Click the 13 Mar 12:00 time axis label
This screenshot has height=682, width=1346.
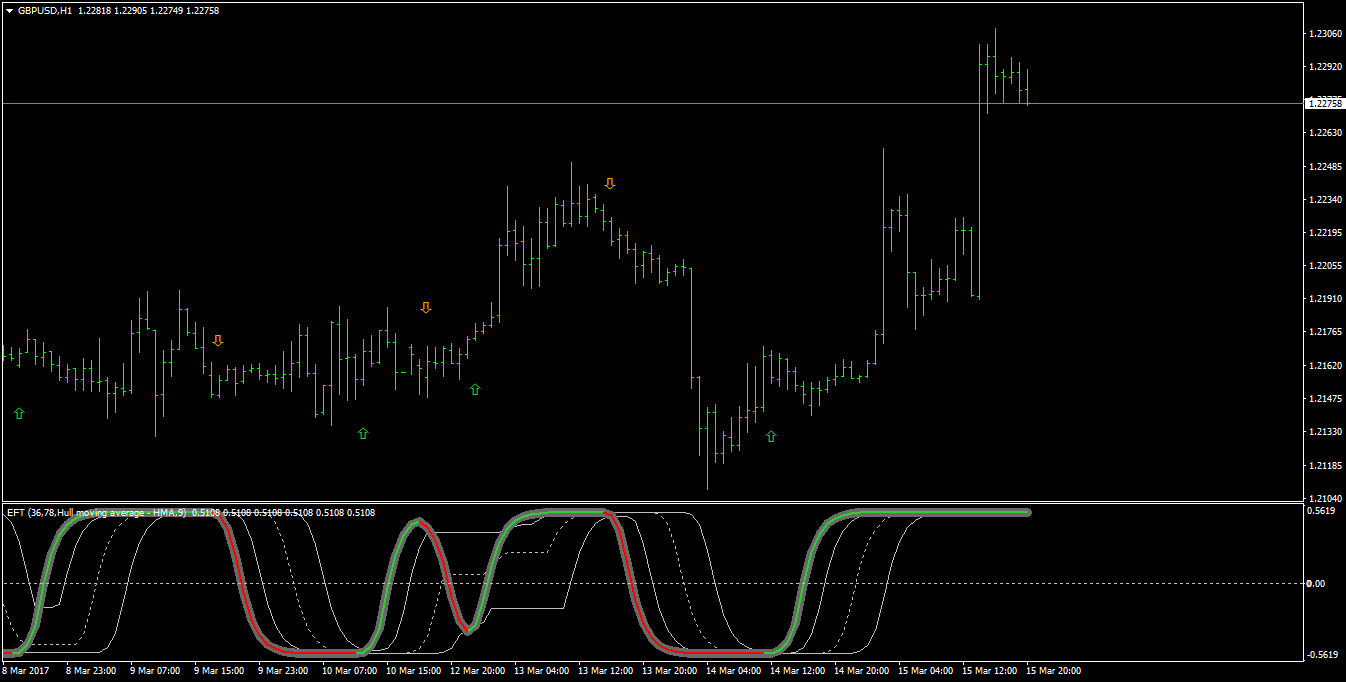(x=604, y=671)
